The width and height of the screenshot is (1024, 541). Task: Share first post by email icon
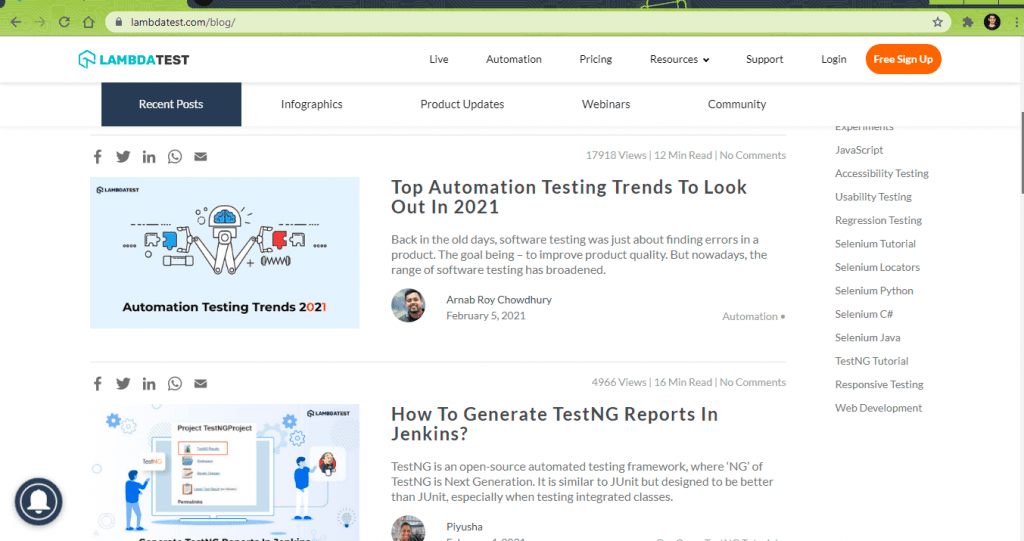(201, 157)
